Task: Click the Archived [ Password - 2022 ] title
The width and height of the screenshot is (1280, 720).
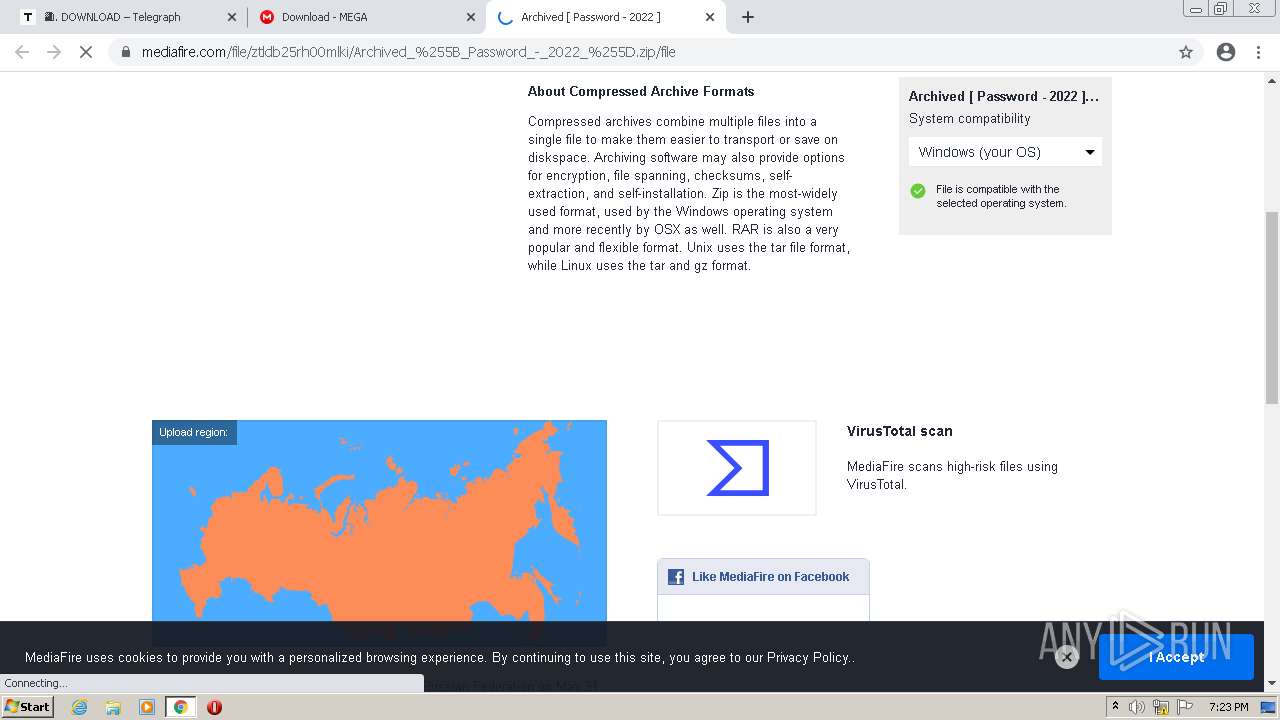Action: coord(1004,96)
